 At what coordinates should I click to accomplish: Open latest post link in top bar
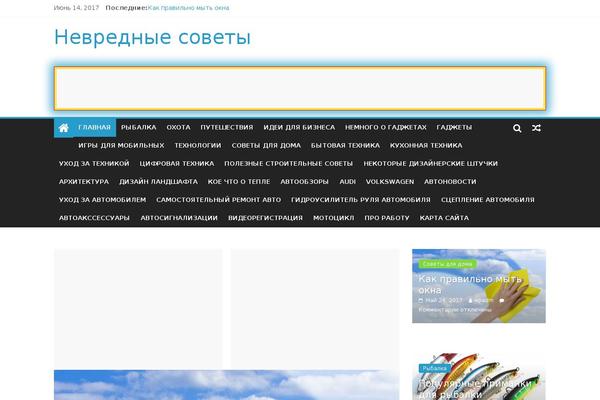coord(188,8)
